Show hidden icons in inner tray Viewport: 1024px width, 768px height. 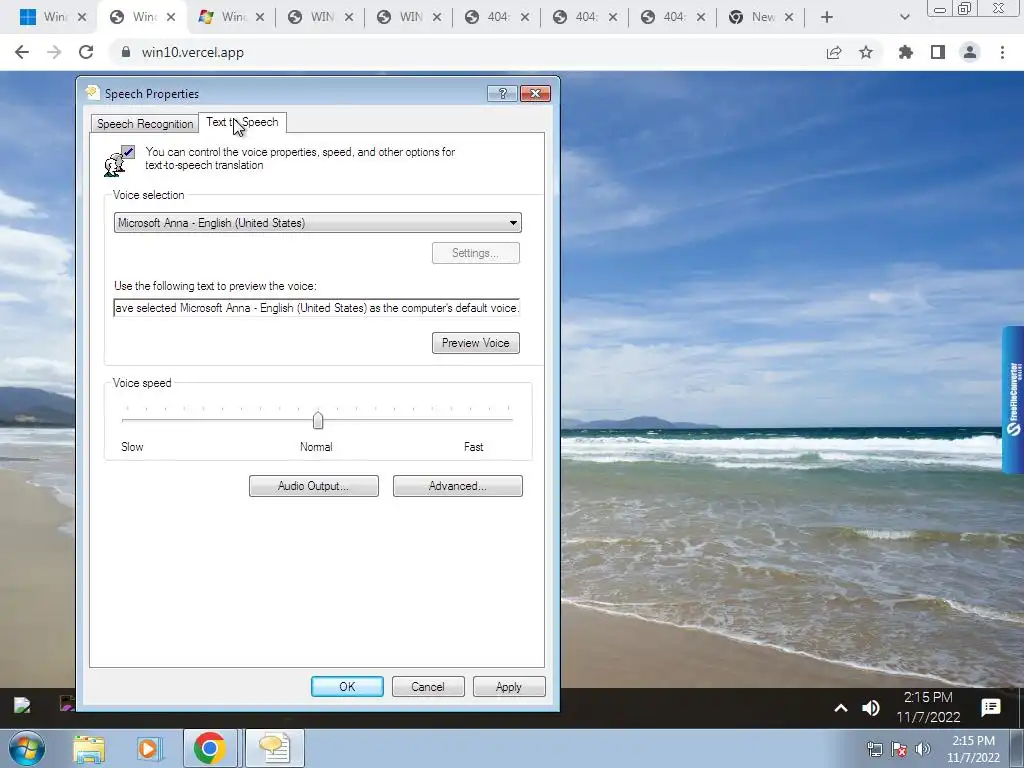[841, 708]
